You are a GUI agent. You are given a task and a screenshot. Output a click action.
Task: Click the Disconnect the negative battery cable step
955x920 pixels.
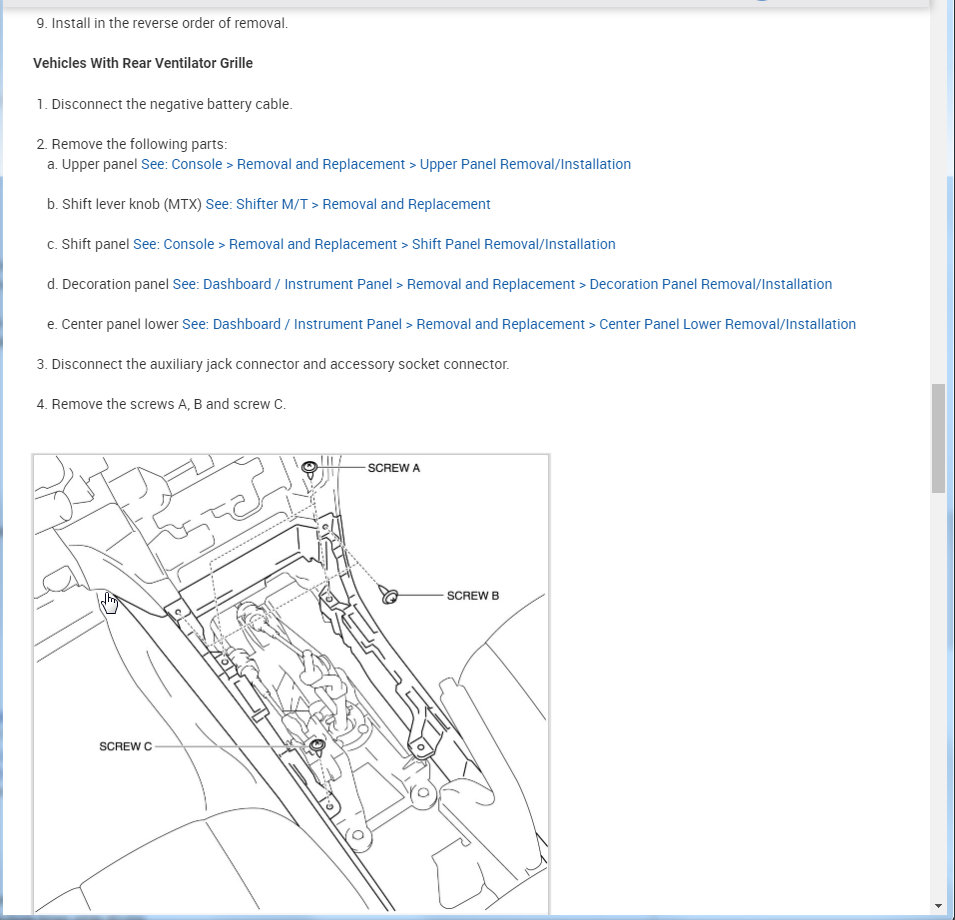164,104
